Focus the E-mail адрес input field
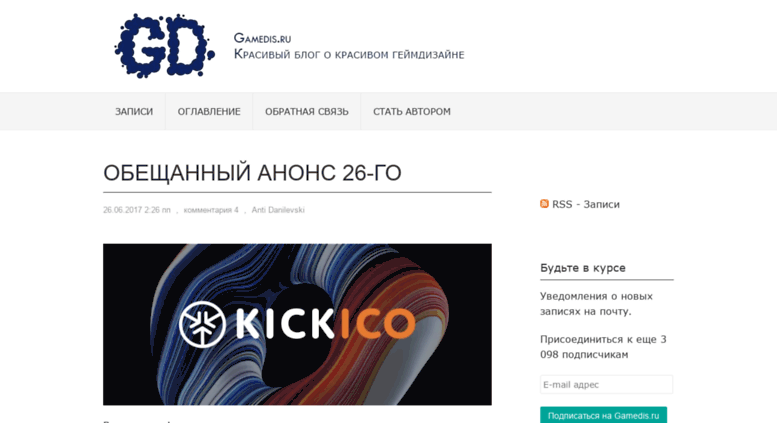Image resolution: width=777 pixels, height=423 pixels. coord(607,384)
